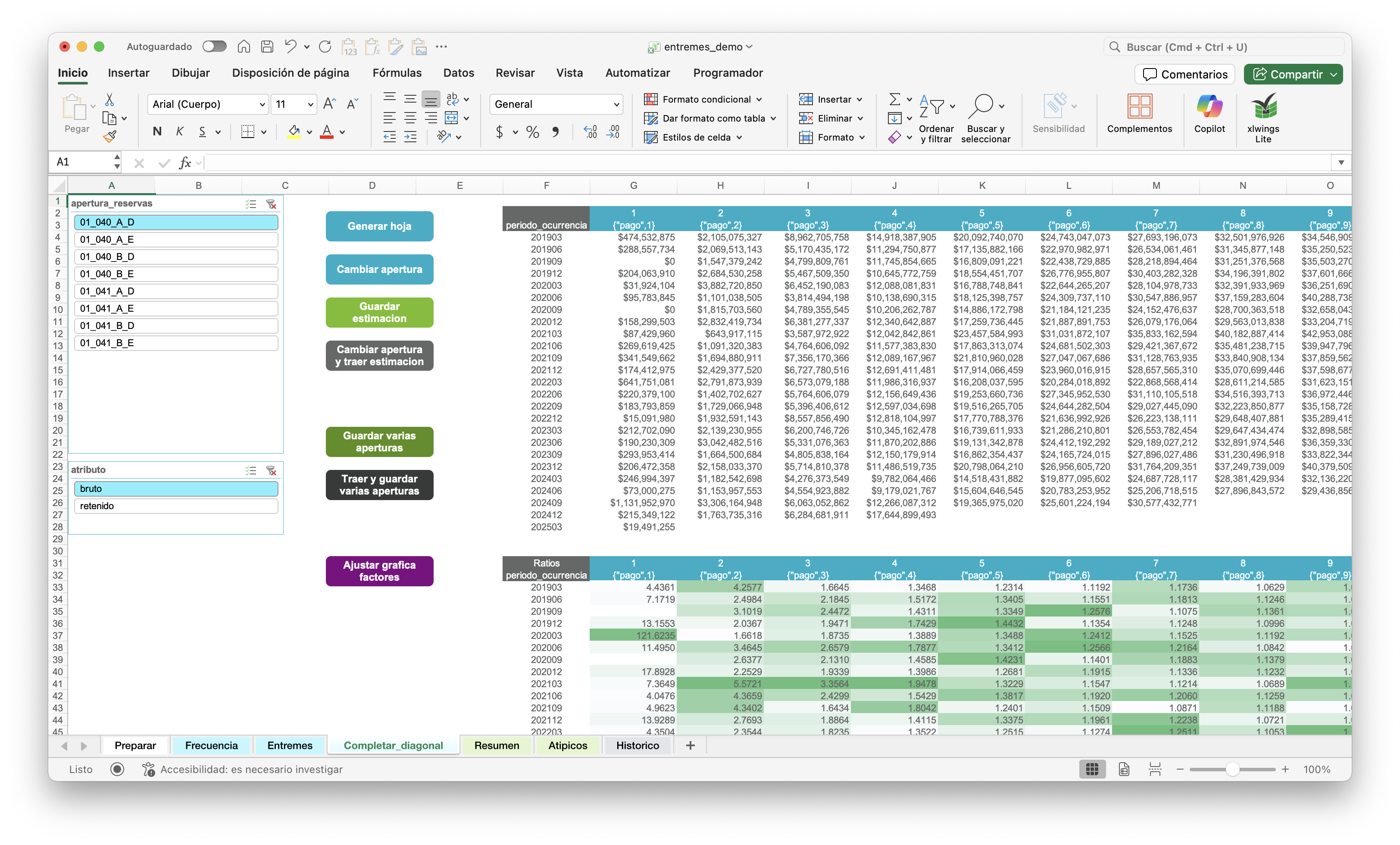
Task: Select slicer item 01_040_B_D
Action: [176, 257]
